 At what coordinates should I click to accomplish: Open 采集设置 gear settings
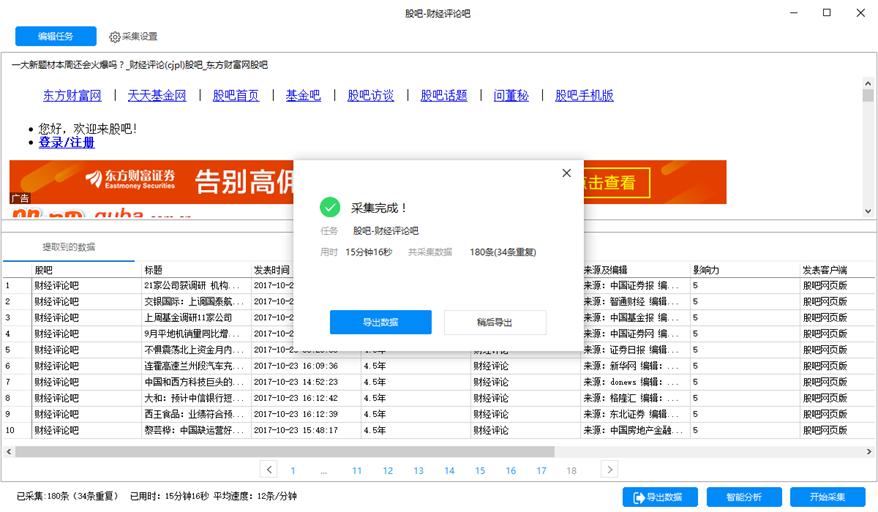coord(133,36)
